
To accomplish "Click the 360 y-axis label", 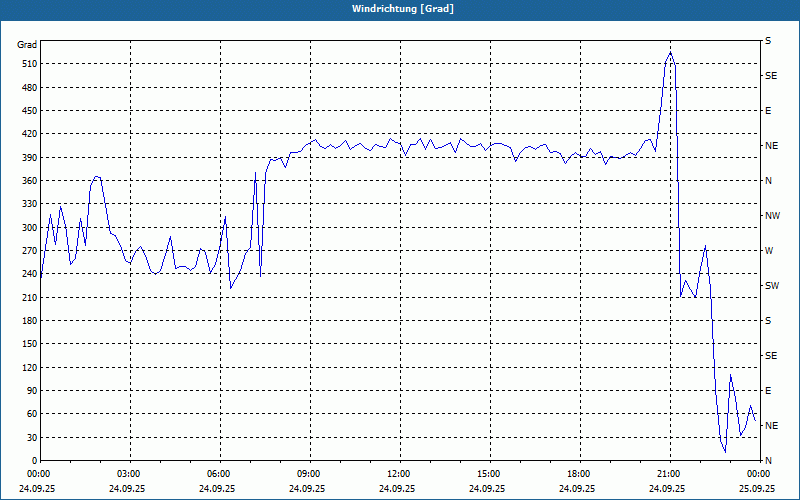I will click(29, 181).
